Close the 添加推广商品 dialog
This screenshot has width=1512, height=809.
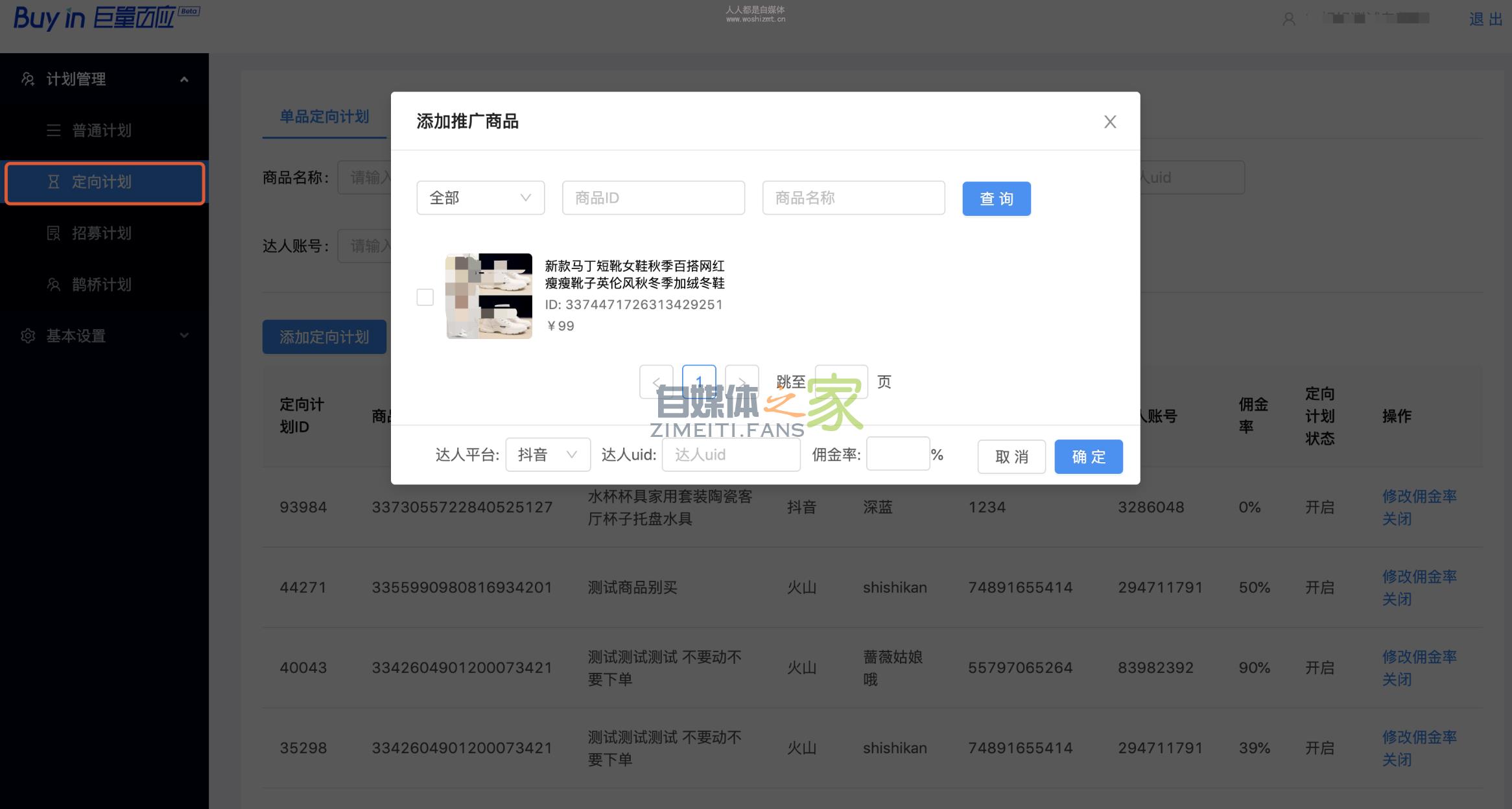tap(1110, 121)
